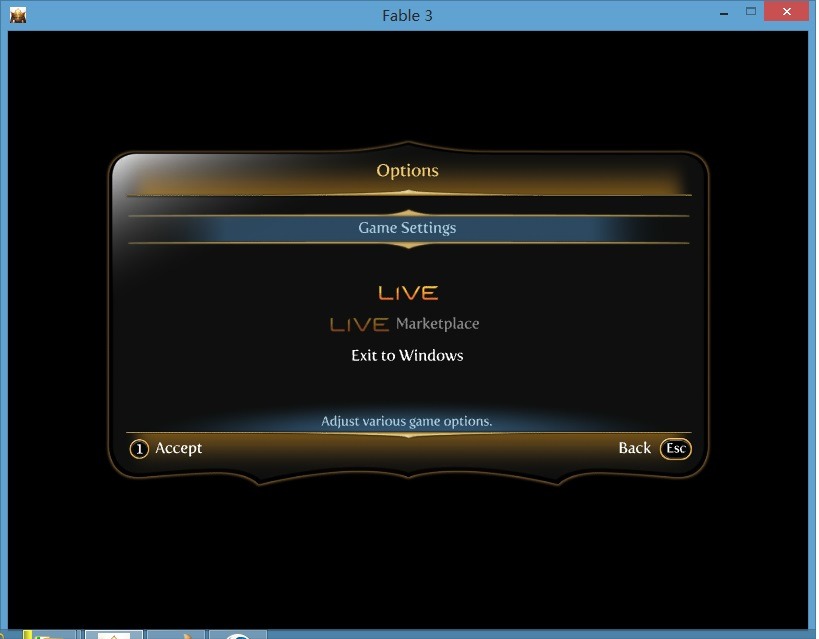Select the Game Settings menu entry
Screen dimensions: 819x639
coord(408,228)
